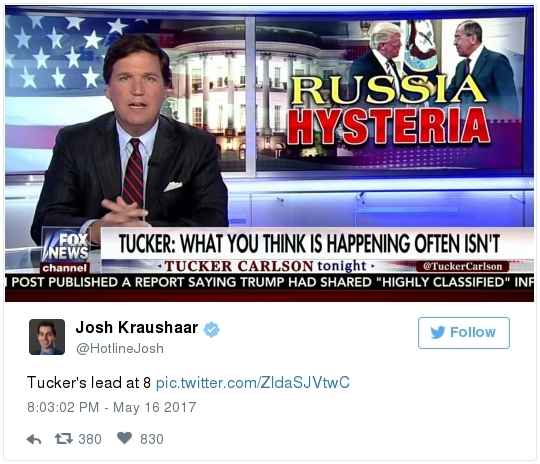Open the pic.twitter.com/ZldaSJVtwC link
This screenshot has width=540, height=464.
253,383
